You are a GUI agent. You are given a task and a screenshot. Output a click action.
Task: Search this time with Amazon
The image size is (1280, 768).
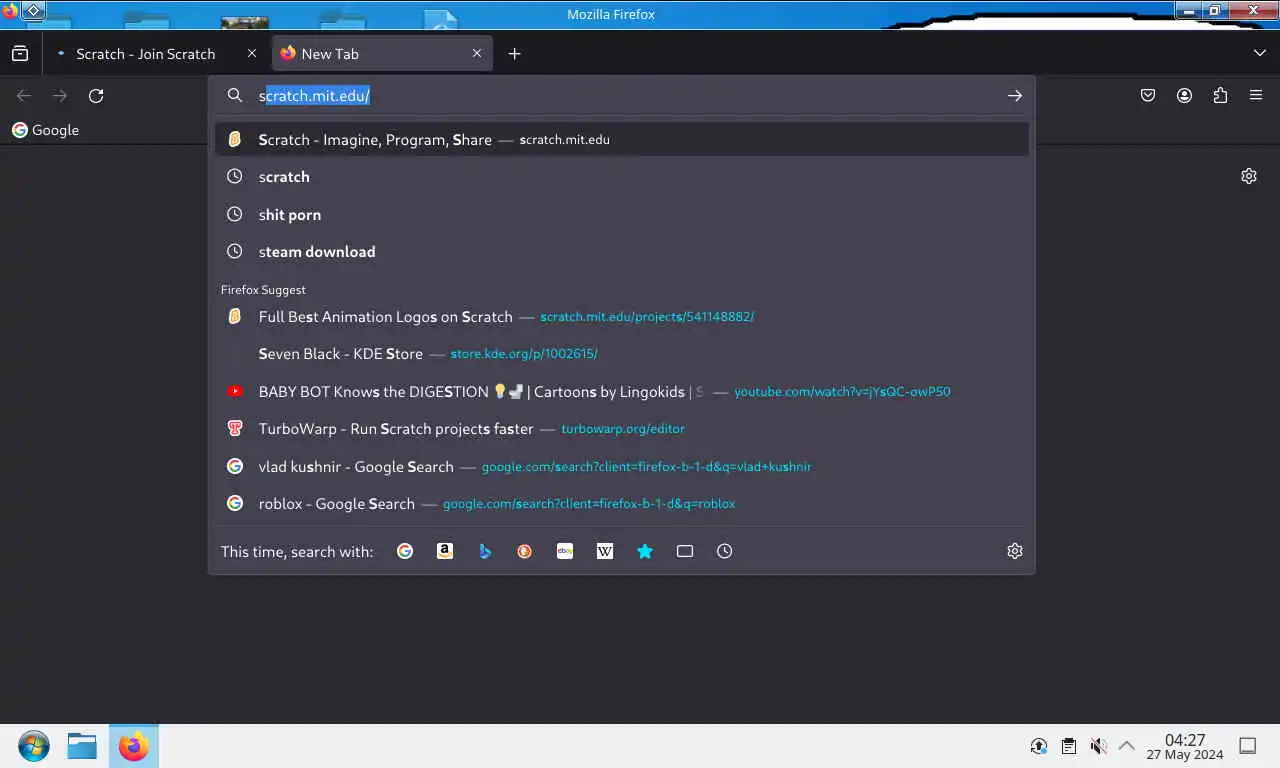[x=445, y=551]
